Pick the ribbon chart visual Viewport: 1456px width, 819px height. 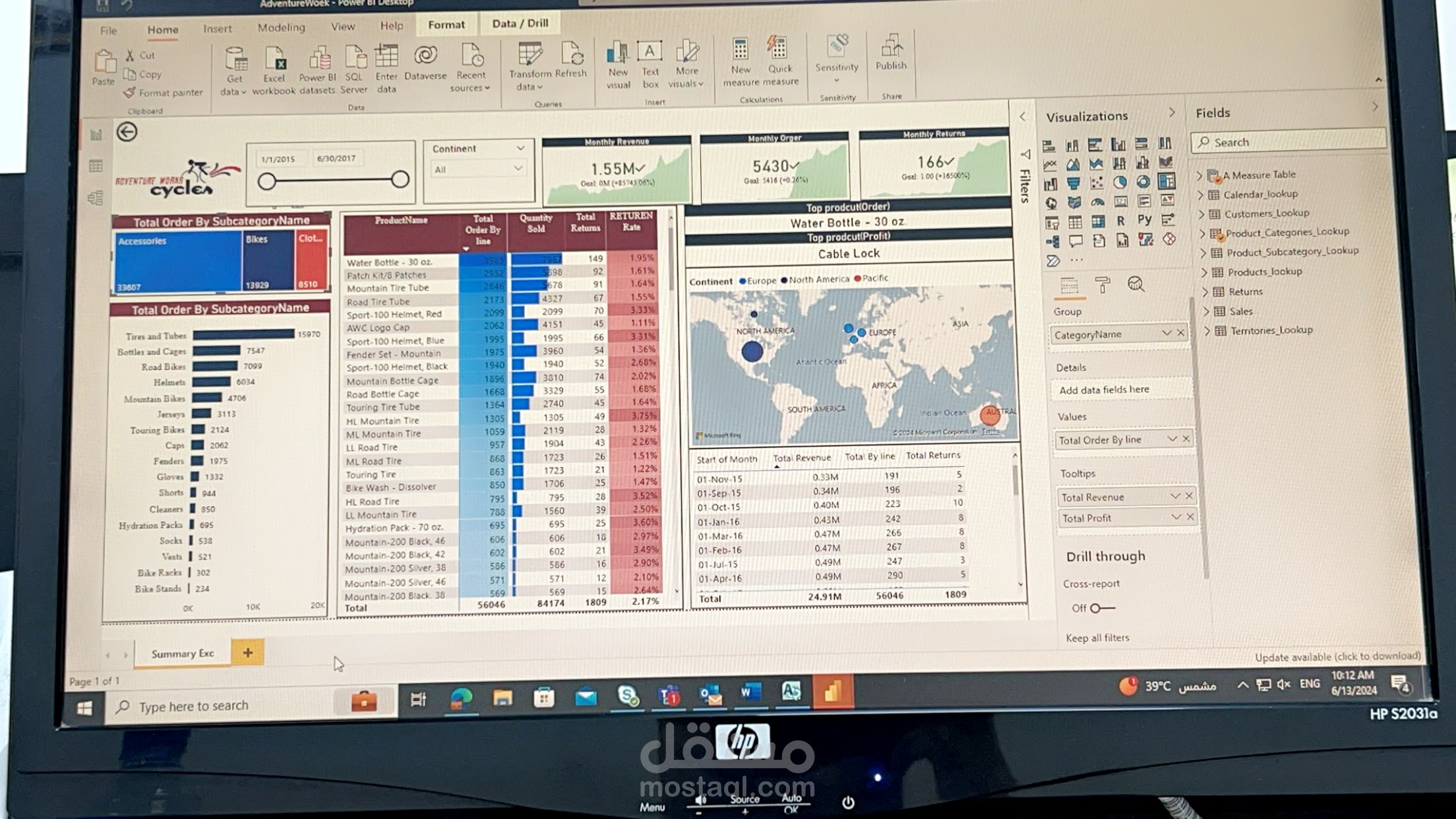pos(1165,162)
